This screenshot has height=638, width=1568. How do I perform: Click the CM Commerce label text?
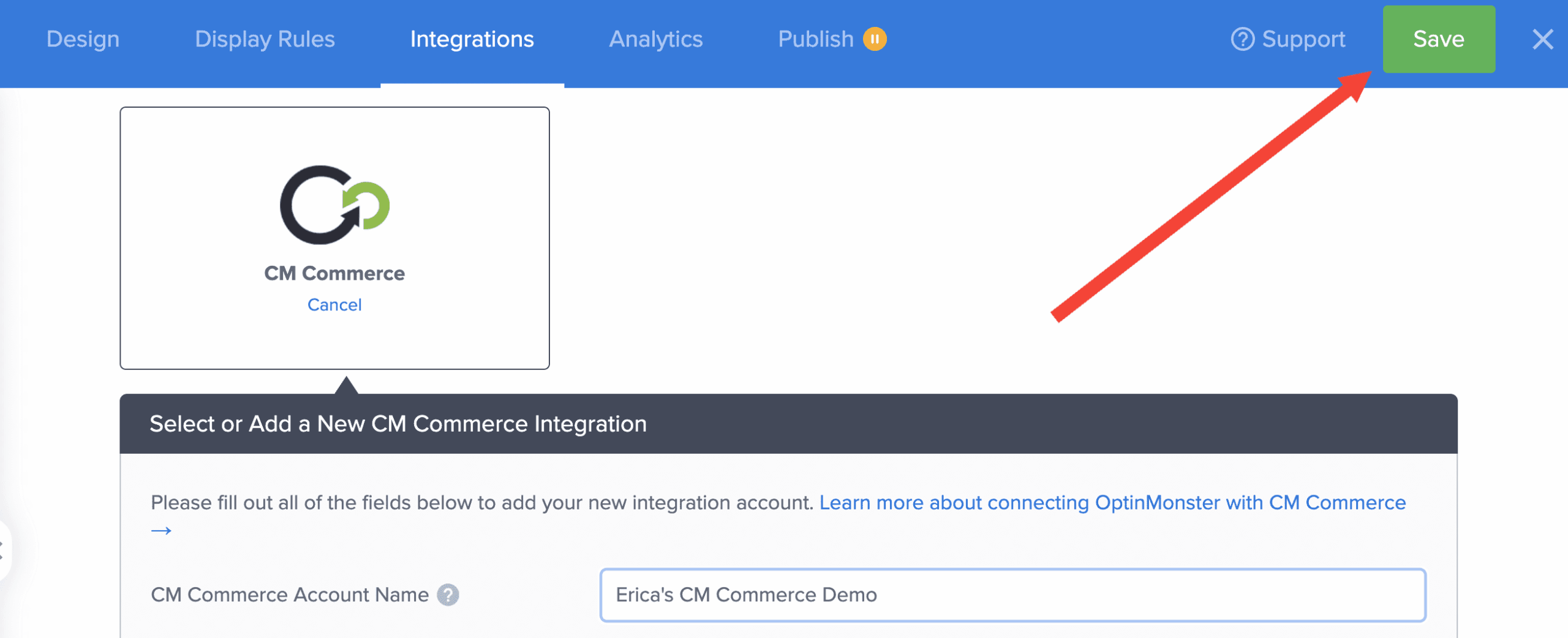coord(334,273)
